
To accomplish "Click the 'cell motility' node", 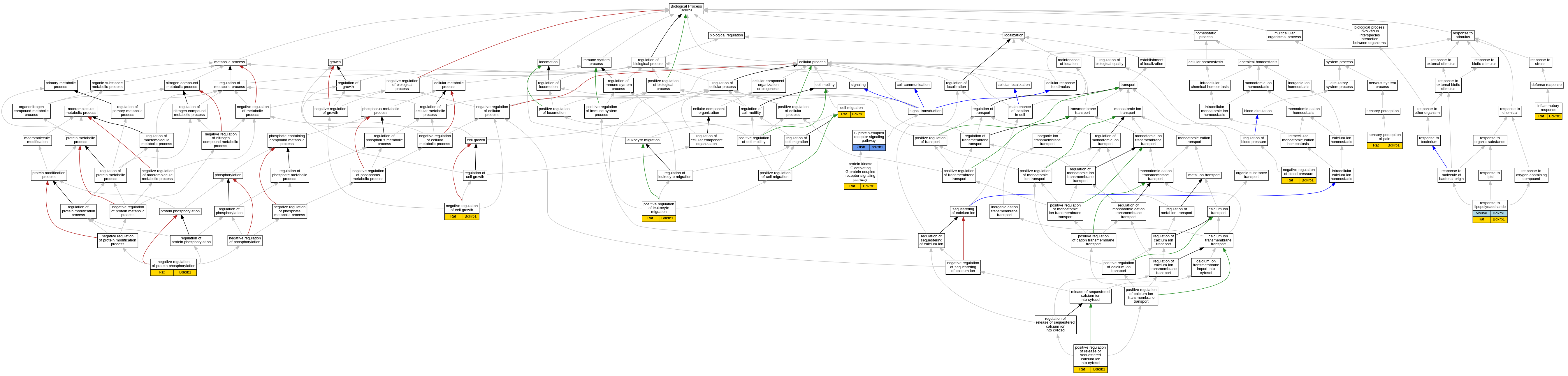I will (x=825, y=85).
